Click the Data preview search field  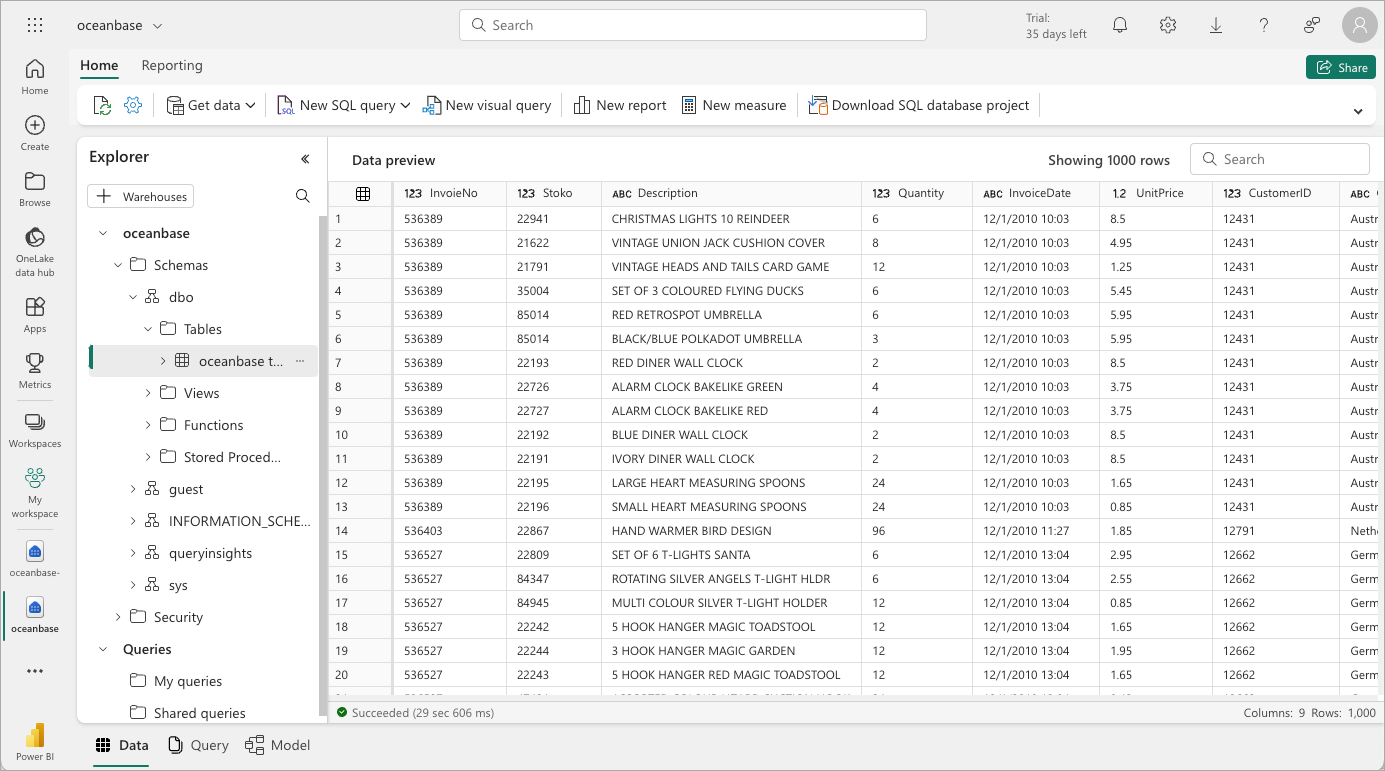[x=1280, y=159]
